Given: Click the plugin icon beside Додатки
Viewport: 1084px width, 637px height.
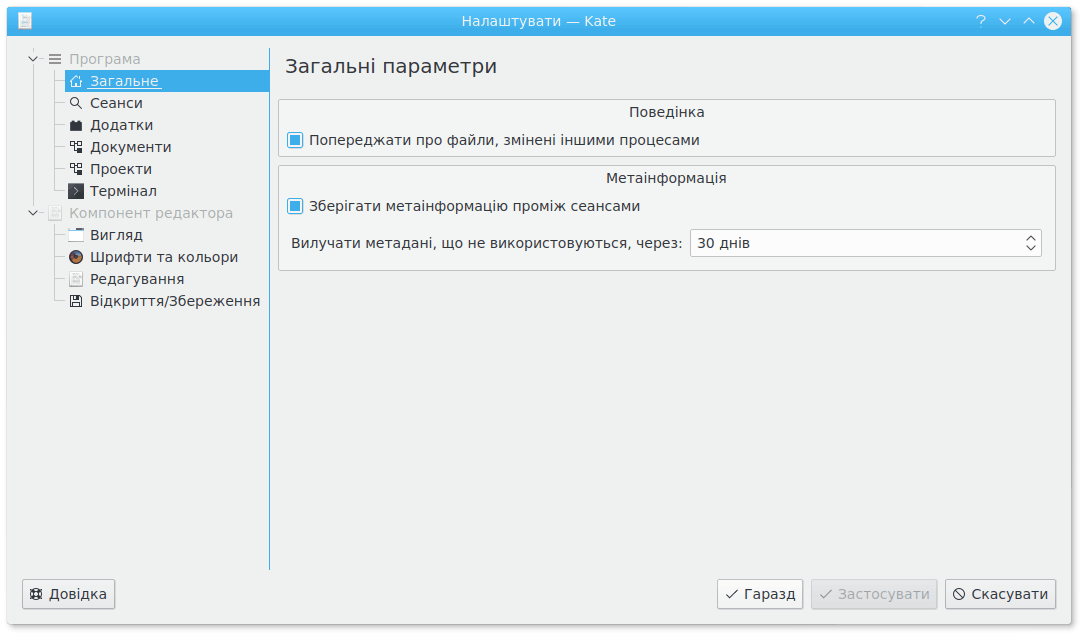Looking at the screenshot, I should coord(76,125).
